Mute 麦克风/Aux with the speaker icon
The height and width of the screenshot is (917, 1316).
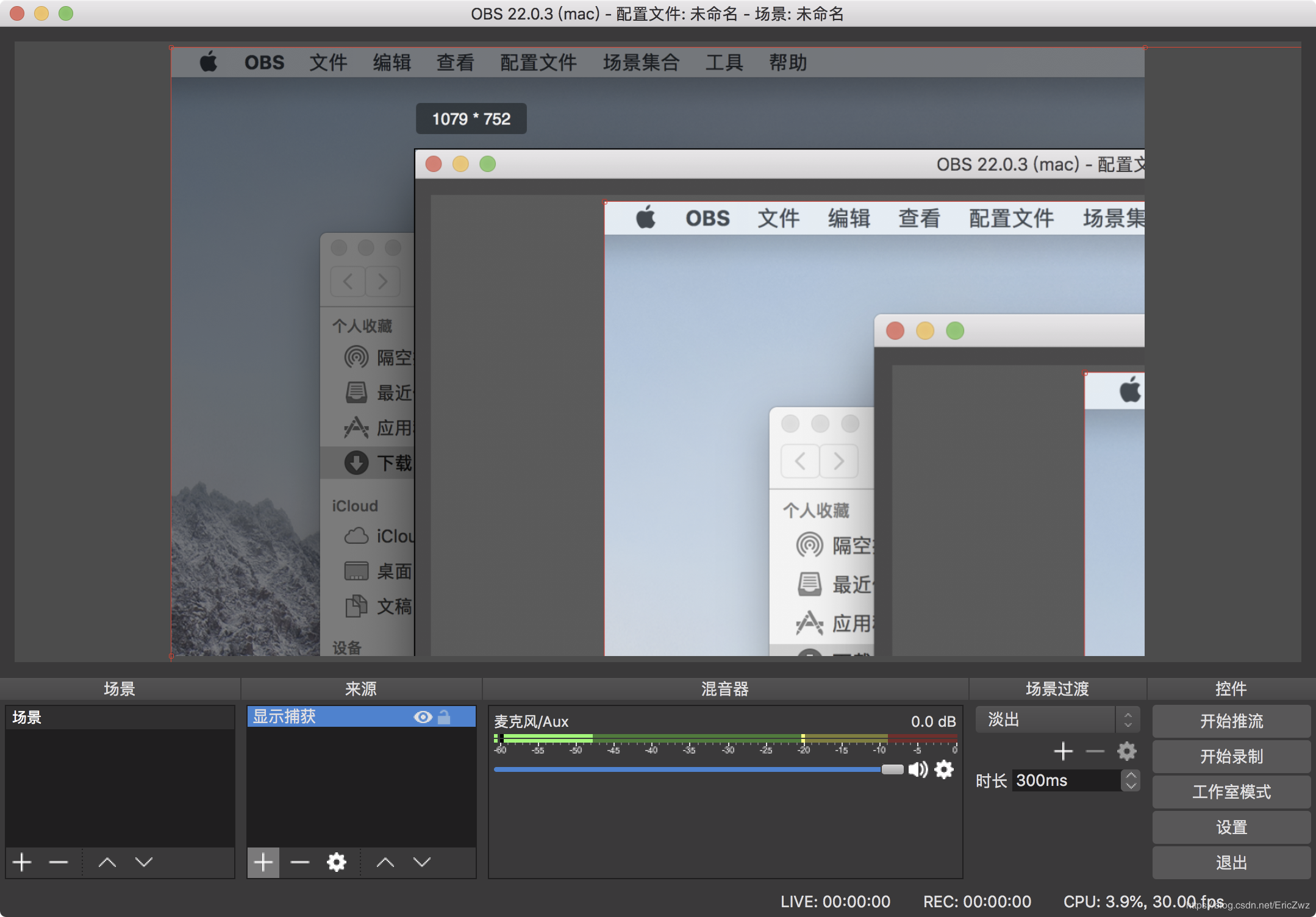[918, 769]
